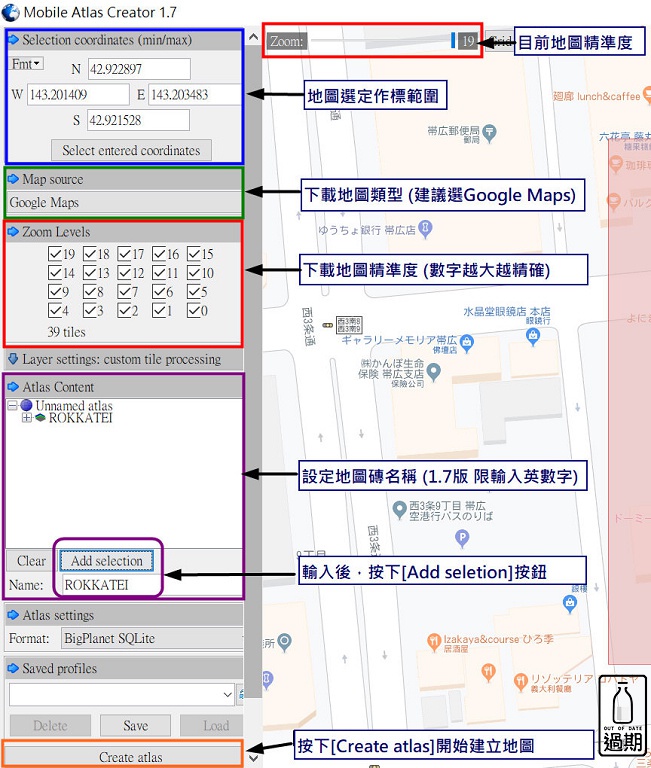Viewport: 651px width, 768px height.
Task: Toggle zoom level 18 checkbox
Action: coord(89,254)
